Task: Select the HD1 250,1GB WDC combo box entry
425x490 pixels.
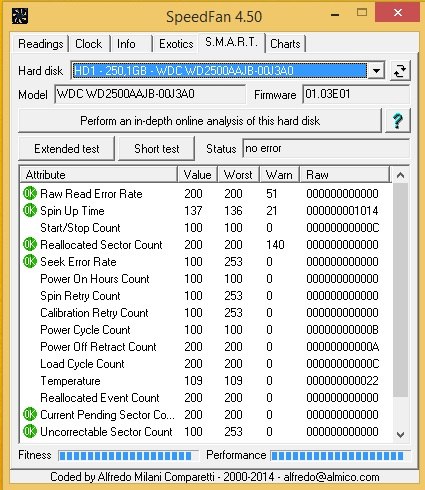Action: point(220,71)
